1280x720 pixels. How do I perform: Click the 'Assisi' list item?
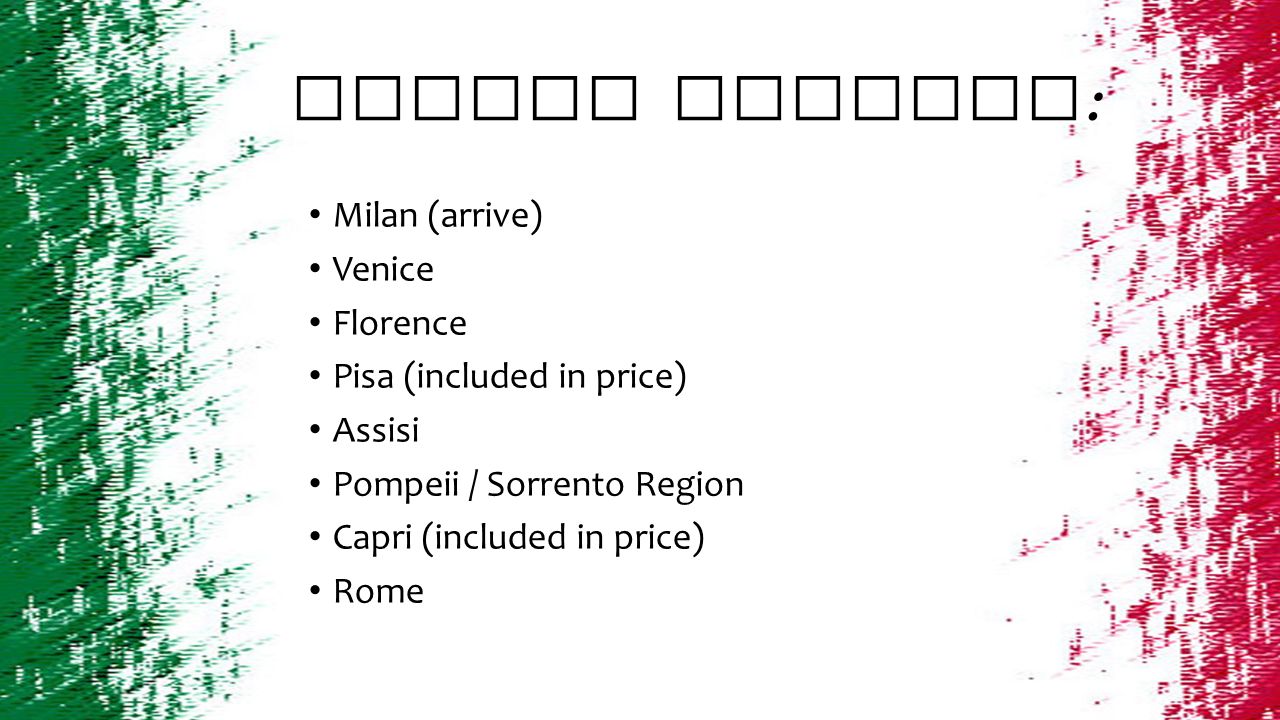click(x=376, y=431)
